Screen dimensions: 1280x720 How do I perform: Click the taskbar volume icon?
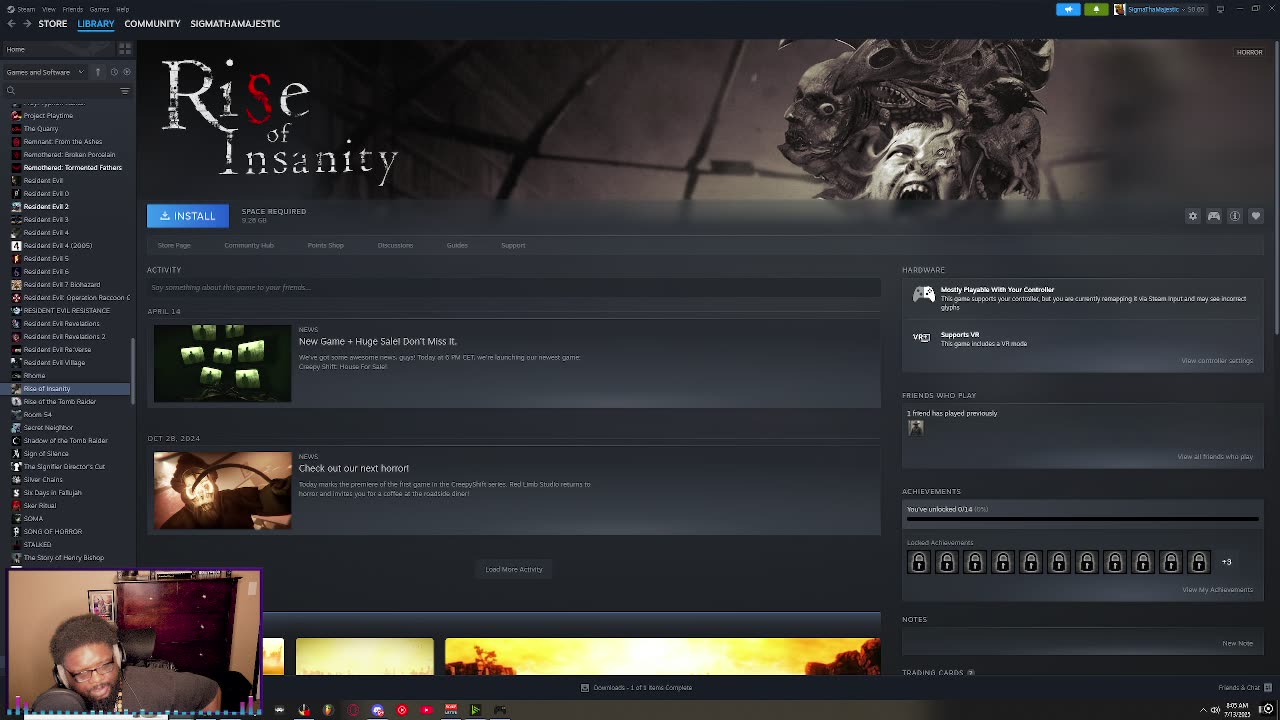pos(1215,710)
